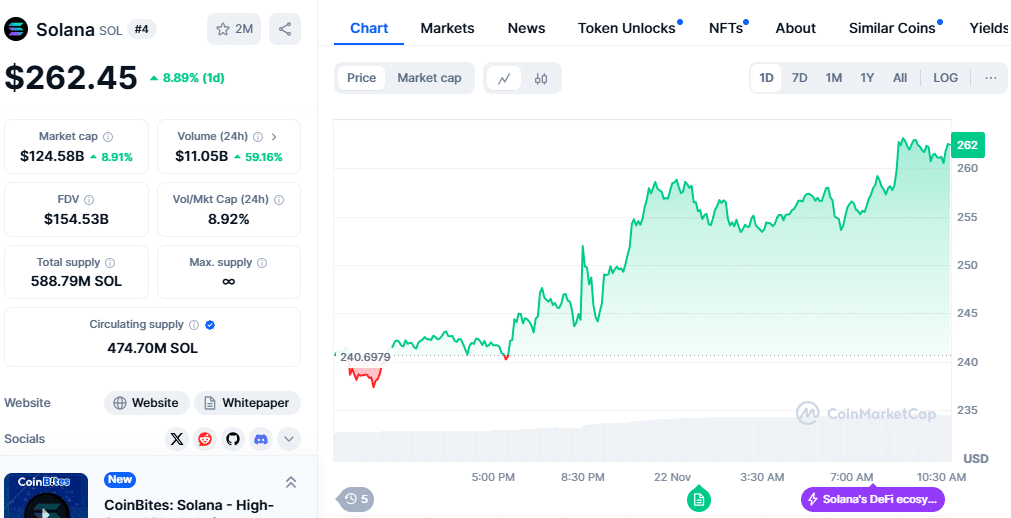Set chart range to 1D
Image resolution: width=1011 pixels, height=518 pixels.
point(766,78)
